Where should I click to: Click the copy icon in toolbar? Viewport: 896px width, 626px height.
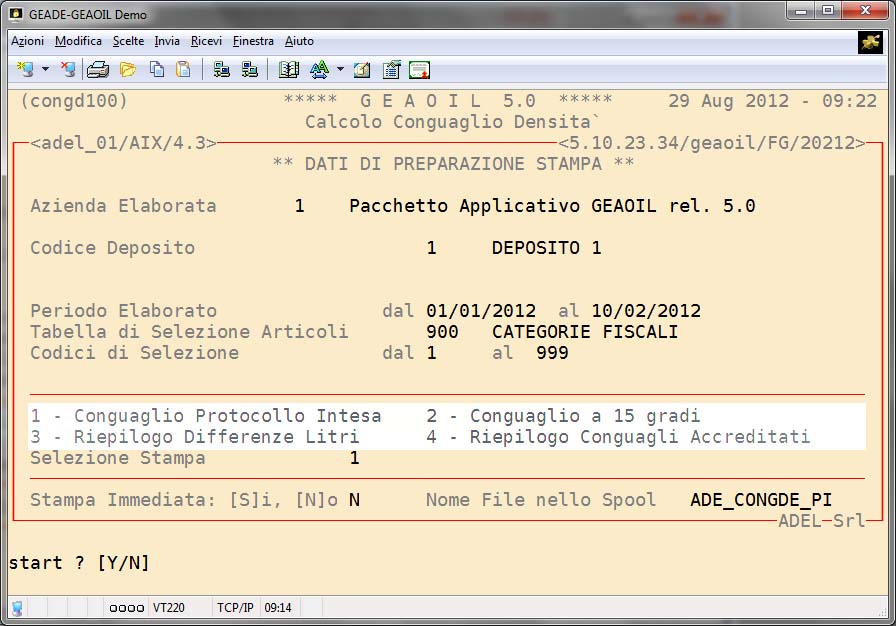click(x=157, y=70)
